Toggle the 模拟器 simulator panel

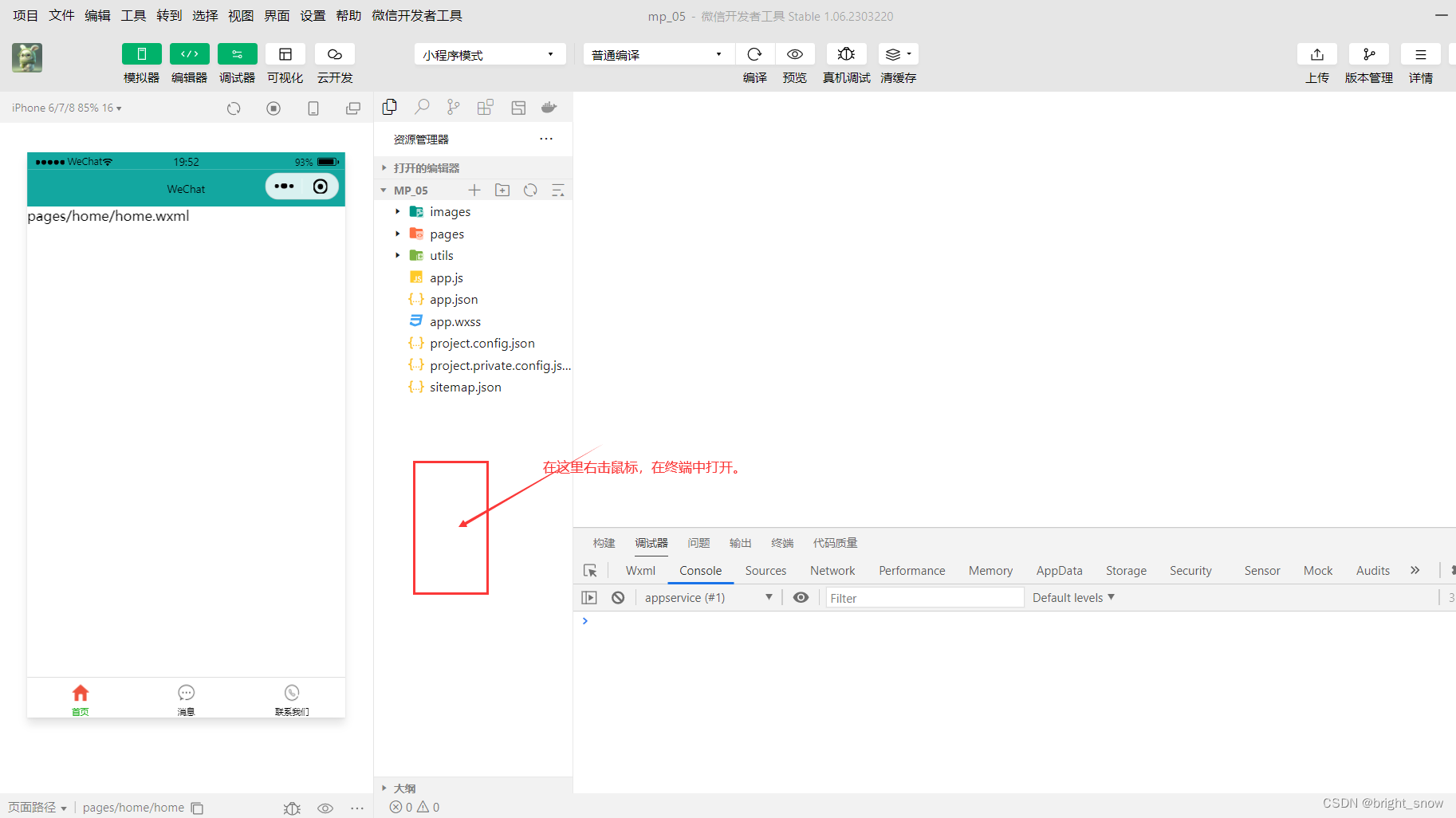point(141,53)
